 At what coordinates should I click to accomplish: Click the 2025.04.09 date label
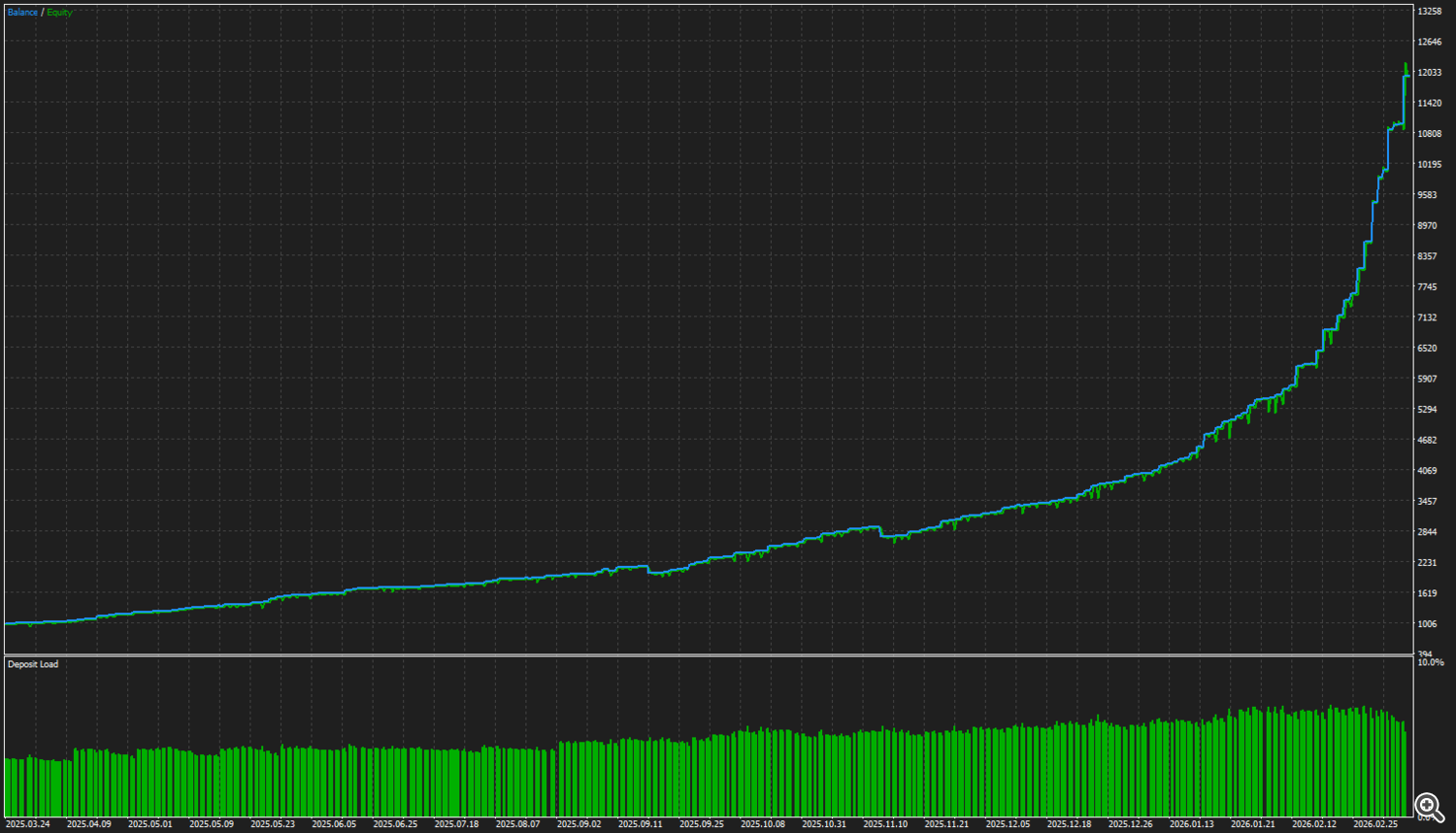click(x=88, y=824)
